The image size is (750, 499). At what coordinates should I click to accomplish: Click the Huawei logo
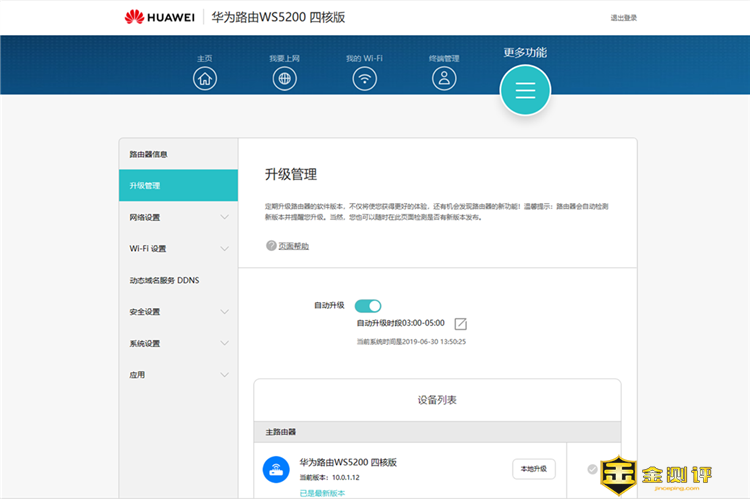pyautogui.click(x=160, y=17)
